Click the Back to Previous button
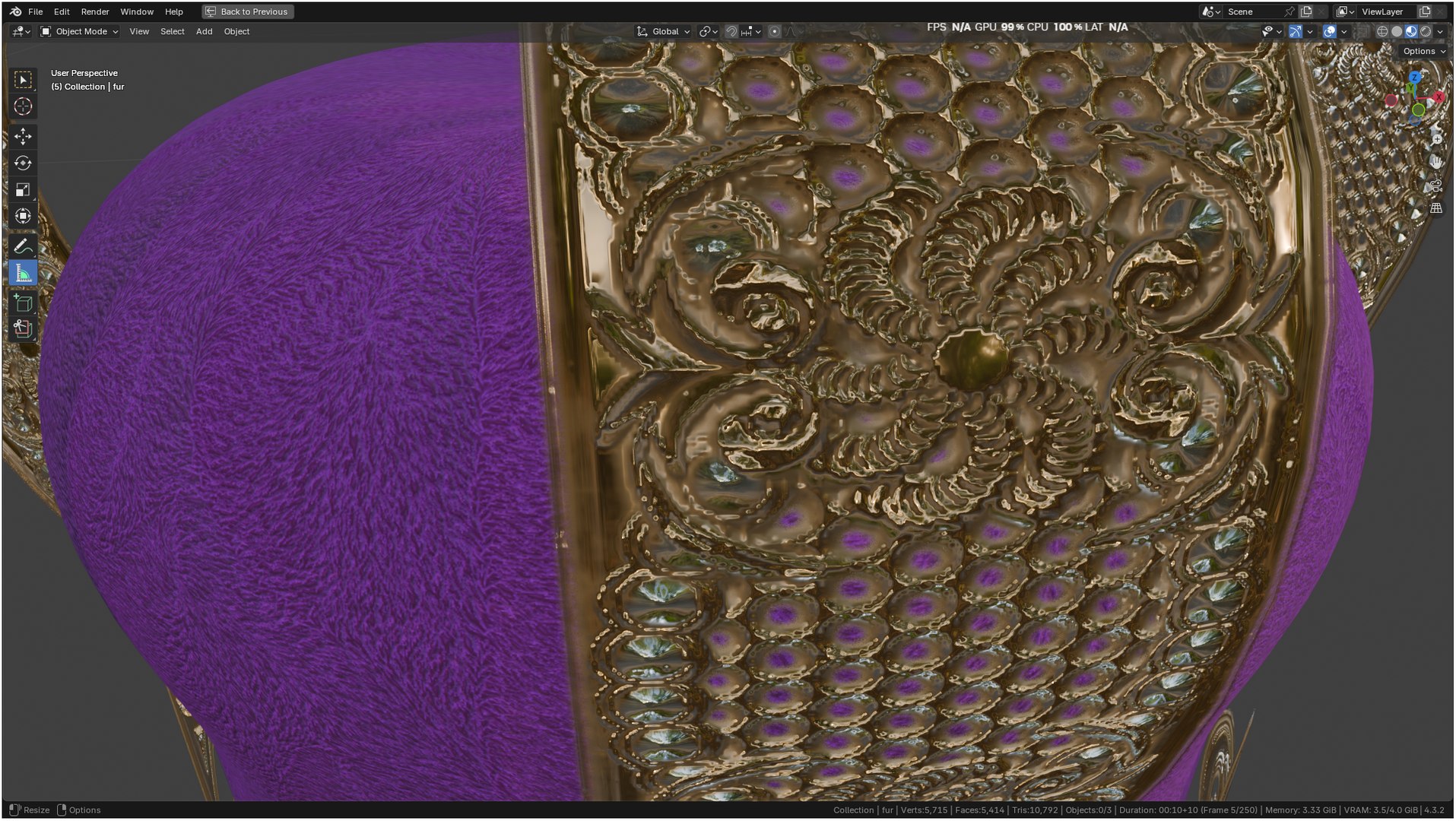 247,11
